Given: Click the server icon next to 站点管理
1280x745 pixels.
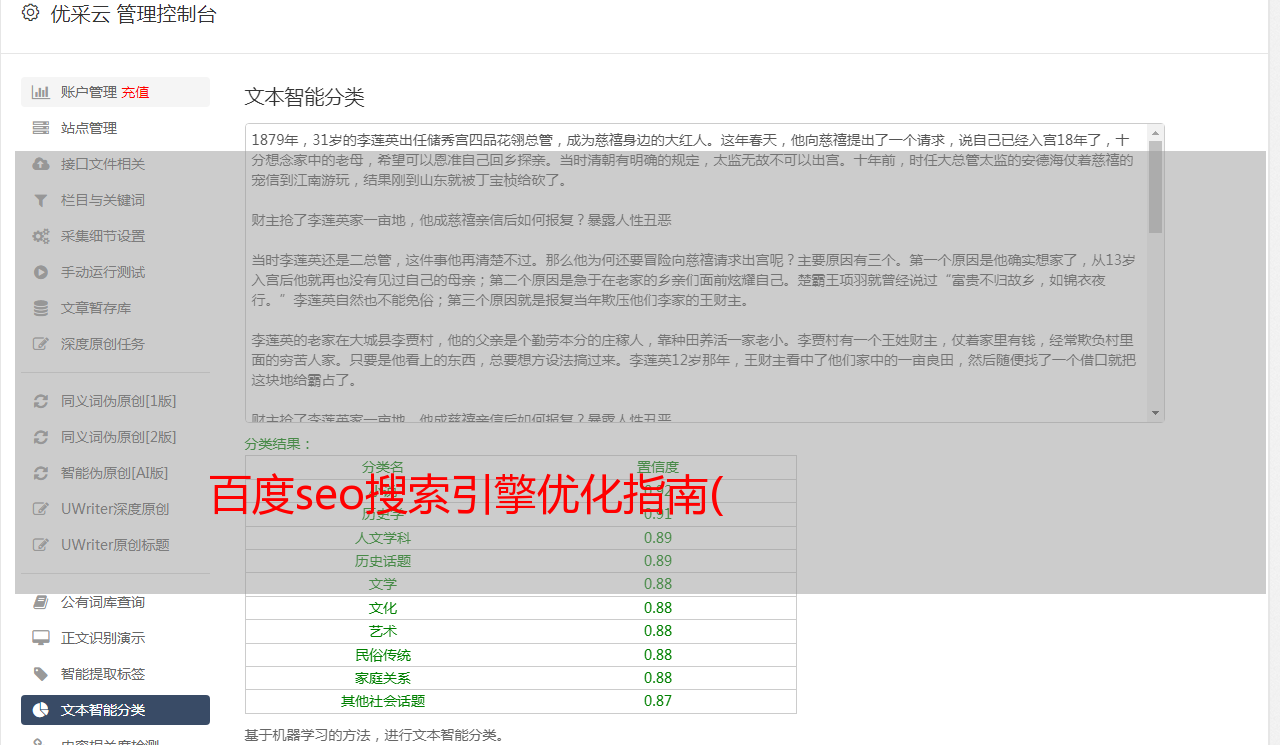Looking at the screenshot, I should pyautogui.click(x=41, y=128).
